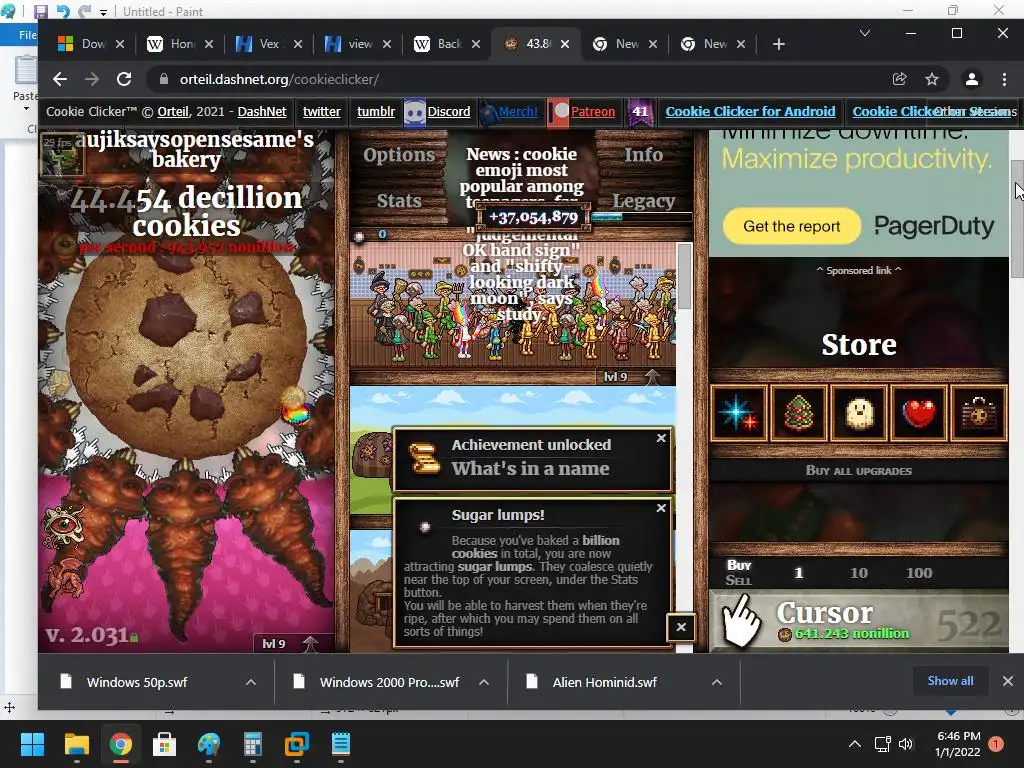Open the Discord link
1024x768 pixels.
tap(449, 112)
